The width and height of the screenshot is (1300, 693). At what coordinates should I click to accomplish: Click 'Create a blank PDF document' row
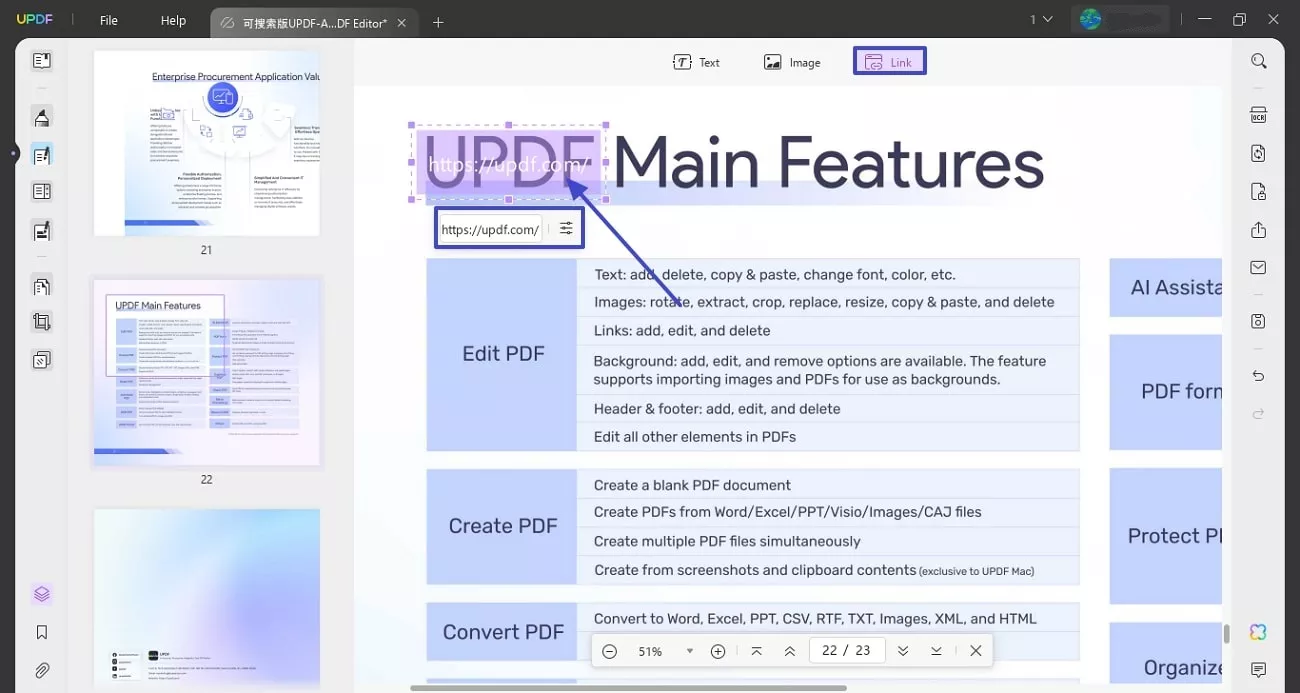coord(828,485)
